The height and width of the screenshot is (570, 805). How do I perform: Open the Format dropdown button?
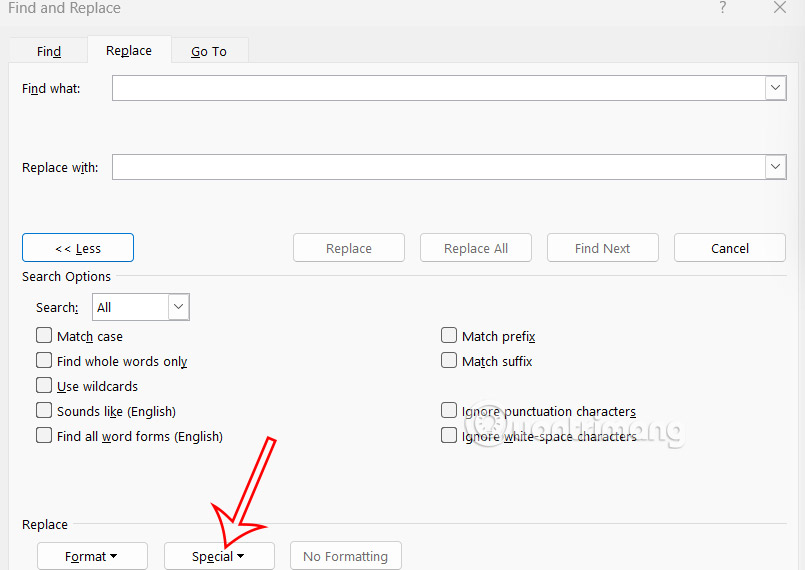tap(92, 556)
